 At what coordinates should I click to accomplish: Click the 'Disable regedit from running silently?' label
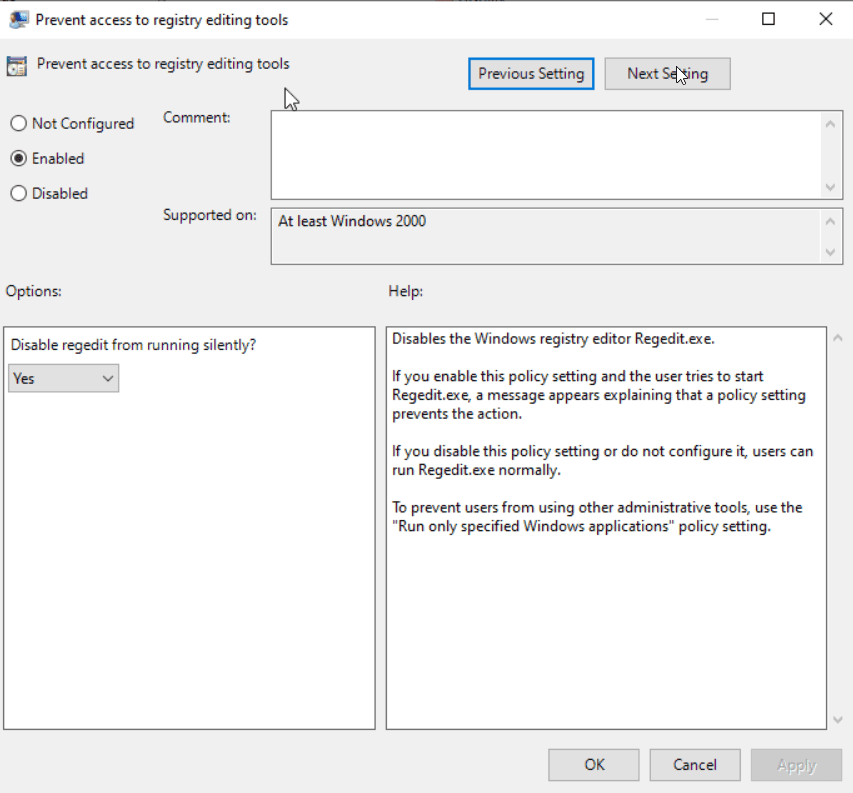point(133,345)
